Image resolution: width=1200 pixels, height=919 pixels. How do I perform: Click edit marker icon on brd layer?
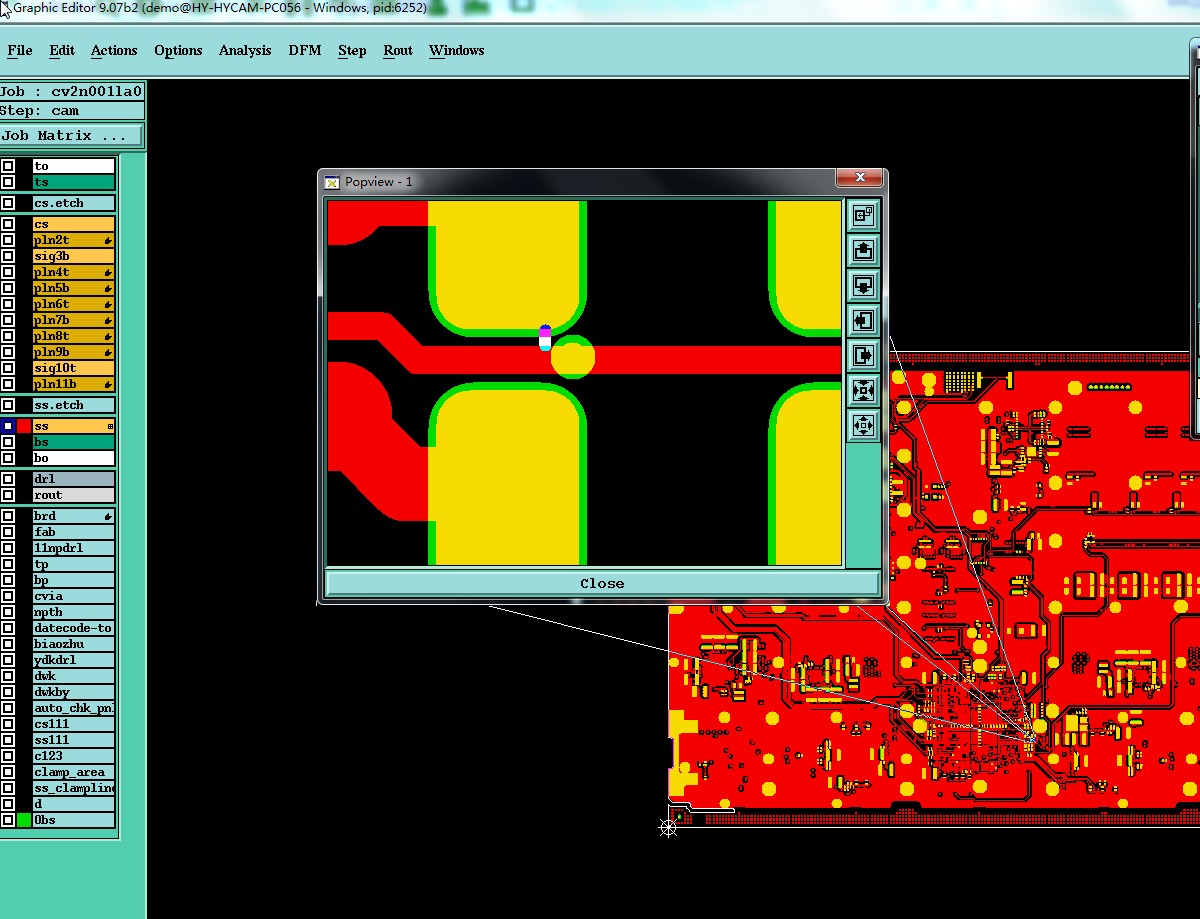[x=108, y=517]
